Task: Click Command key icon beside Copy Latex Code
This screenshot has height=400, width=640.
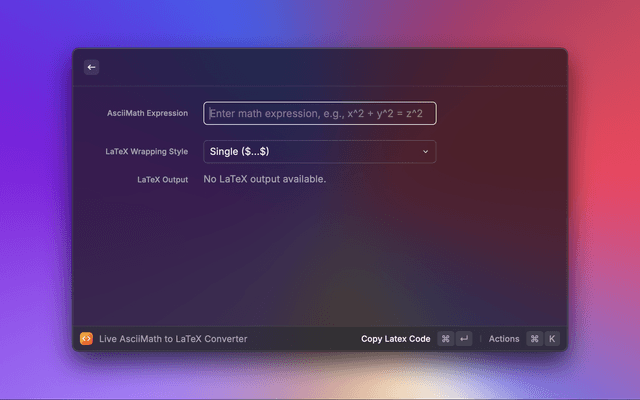Action: [445, 339]
